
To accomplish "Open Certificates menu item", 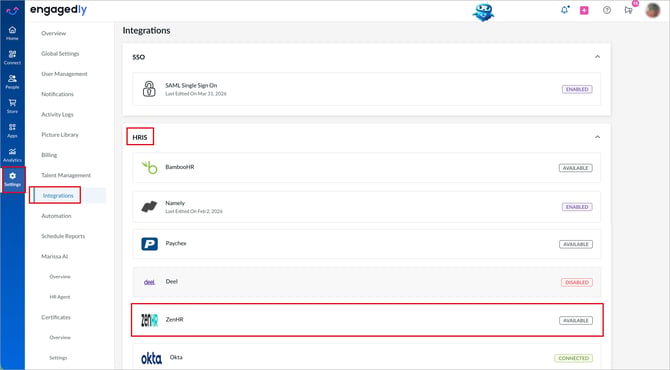I will click(x=56, y=317).
